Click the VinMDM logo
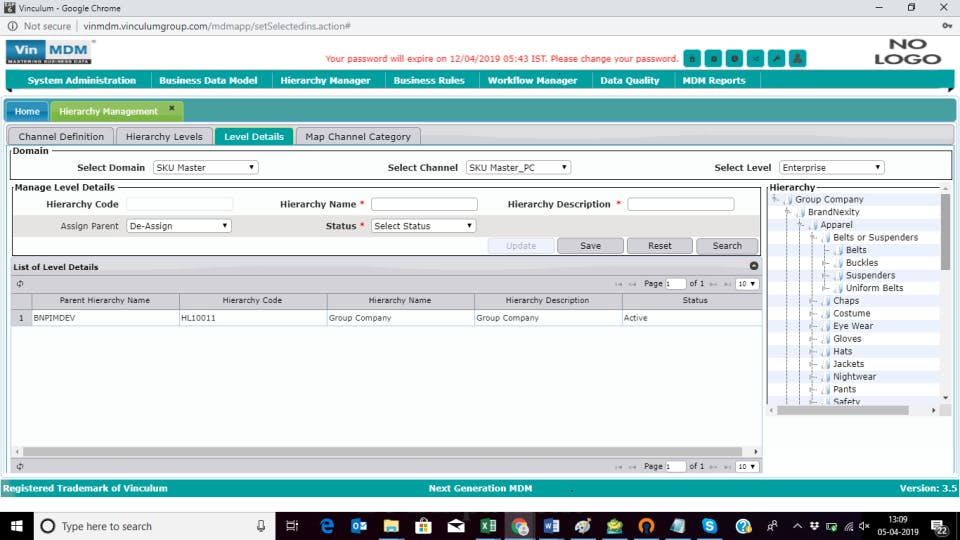Image resolution: width=960 pixels, height=540 pixels. coord(49,52)
